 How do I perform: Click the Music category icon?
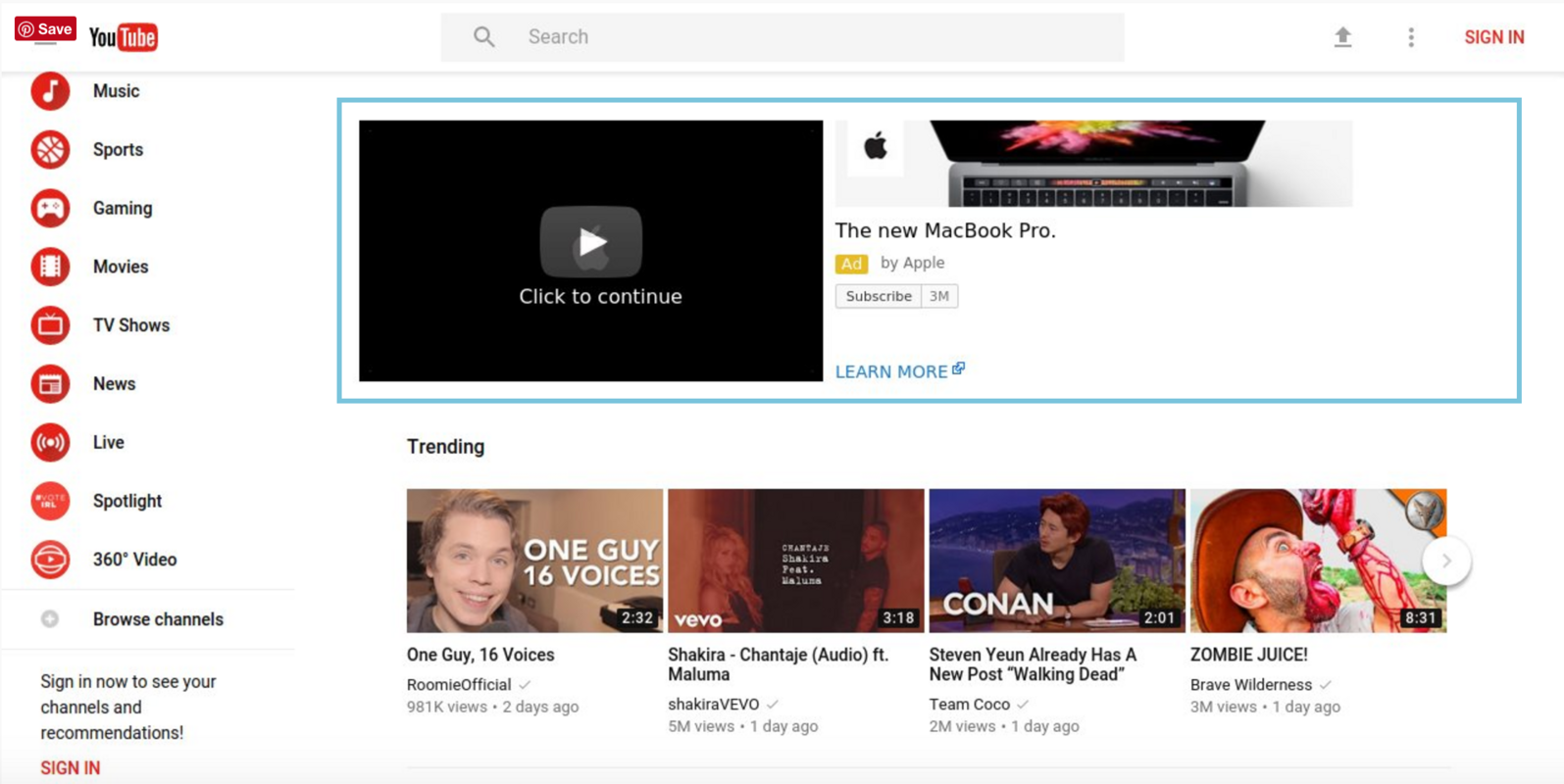(x=50, y=91)
